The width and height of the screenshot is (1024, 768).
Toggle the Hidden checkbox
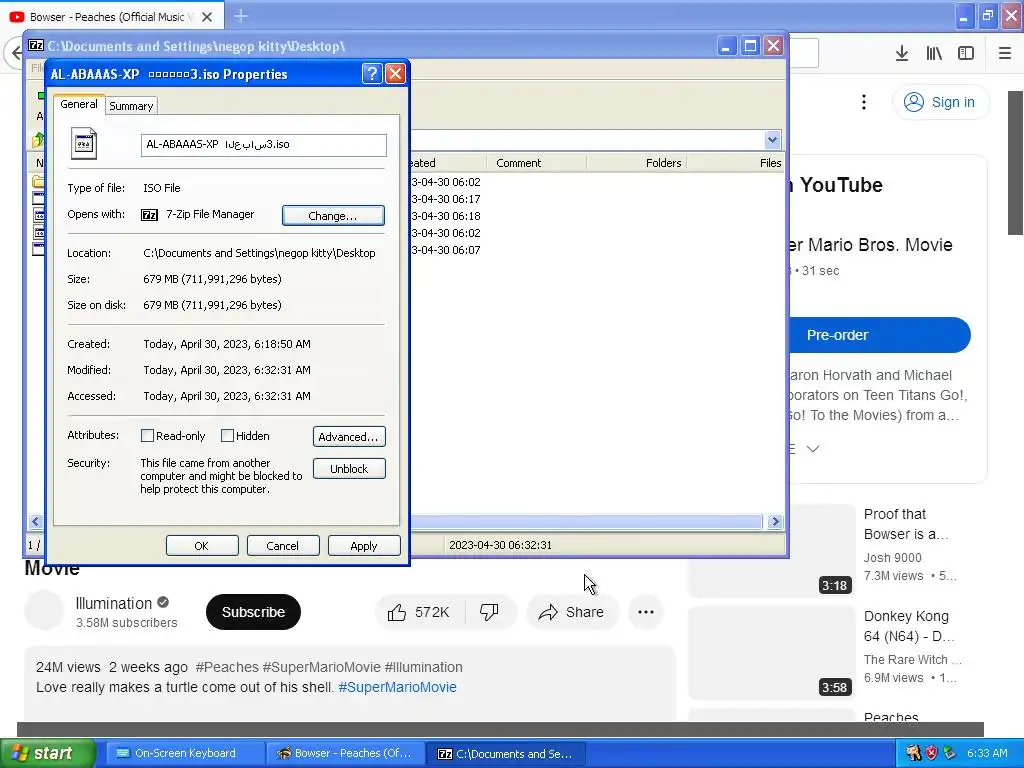[x=227, y=436]
